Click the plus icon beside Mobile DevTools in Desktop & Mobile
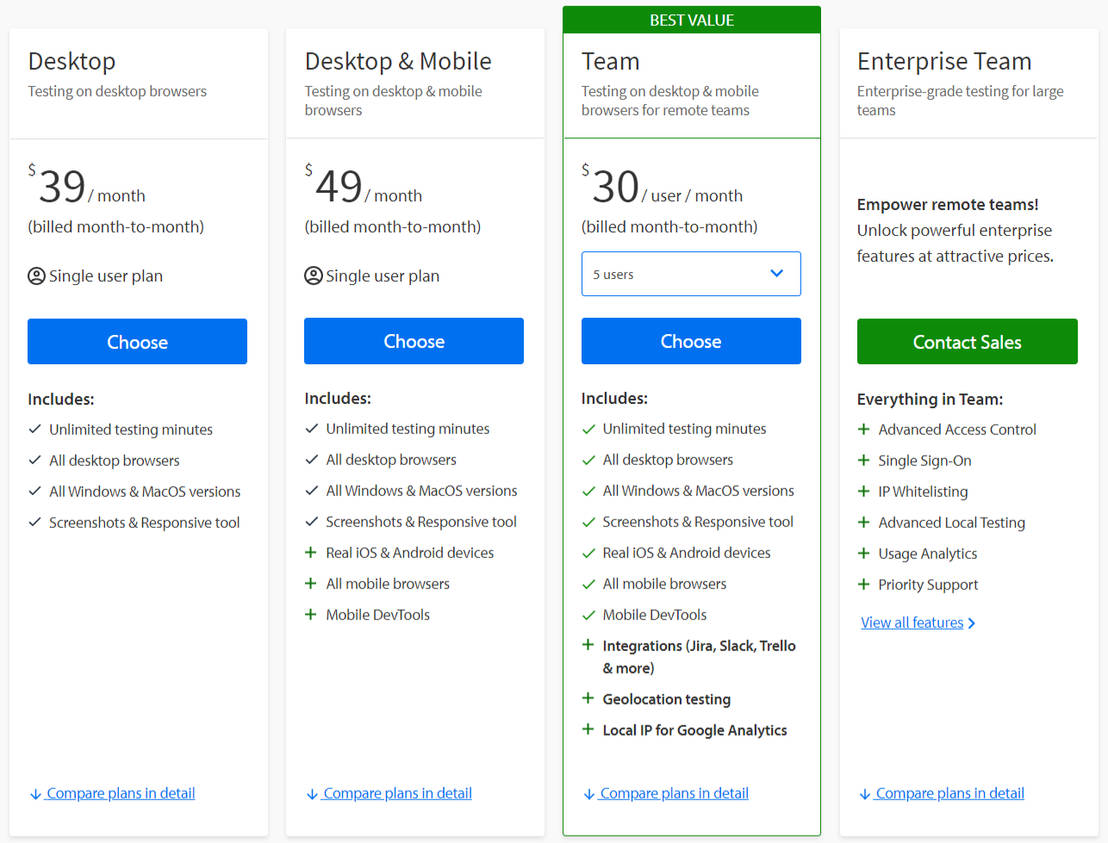This screenshot has width=1108, height=843. coord(311,614)
